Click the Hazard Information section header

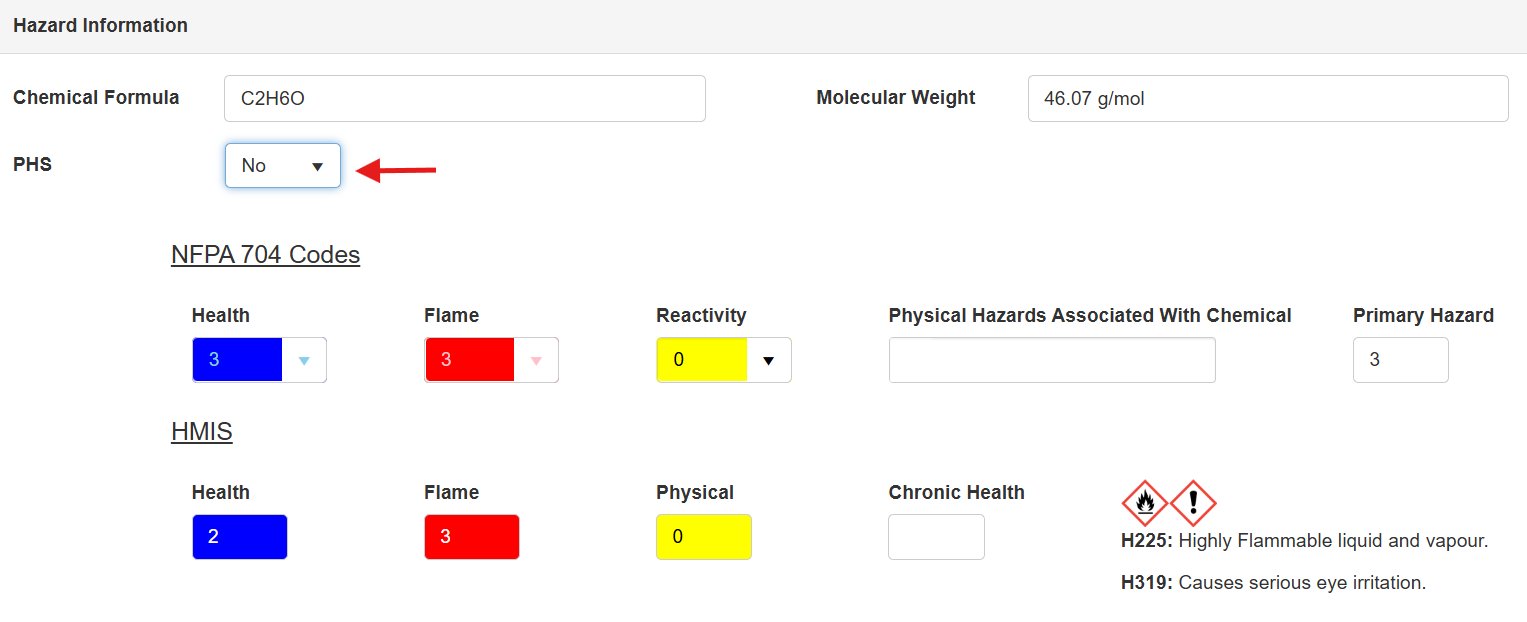tap(100, 25)
